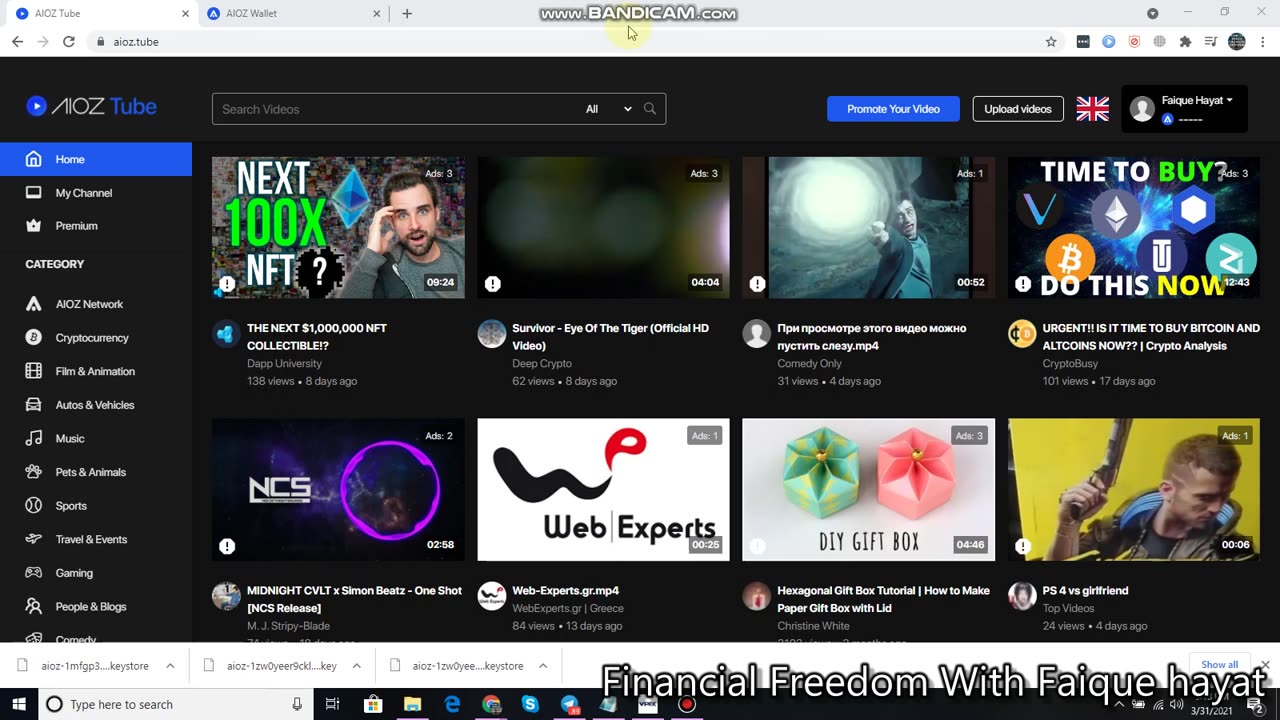Viewport: 1280px width, 720px height.
Task: Expand options for aioz-1zw0yee keystore download
Action: [543, 666]
